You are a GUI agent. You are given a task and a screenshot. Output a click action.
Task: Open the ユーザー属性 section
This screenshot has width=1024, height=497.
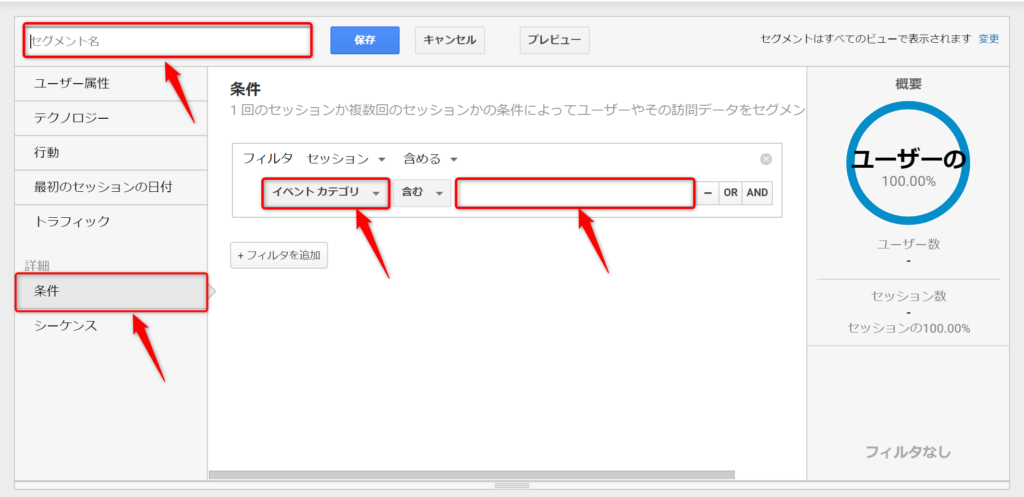click(111, 84)
